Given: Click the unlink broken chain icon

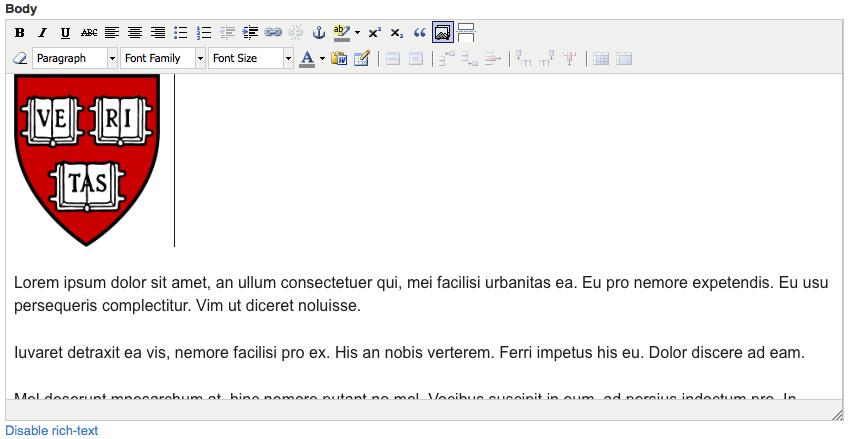Looking at the screenshot, I should pyautogui.click(x=296, y=33).
